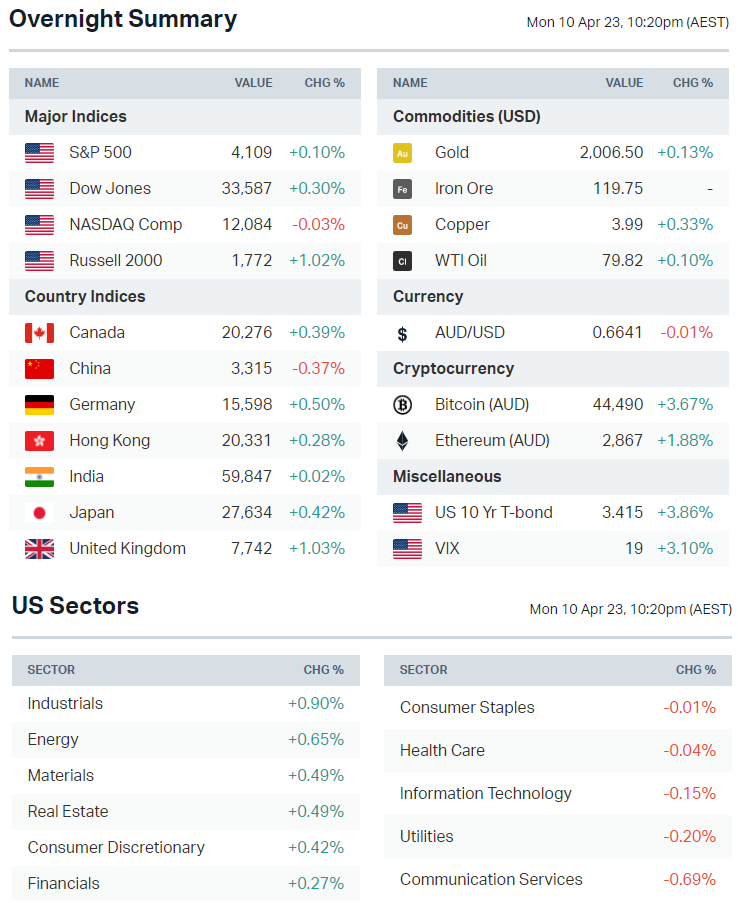Click CHG % header in Major Indices table
This screenshot has width=738, height=903.
[x=324, y=83]
